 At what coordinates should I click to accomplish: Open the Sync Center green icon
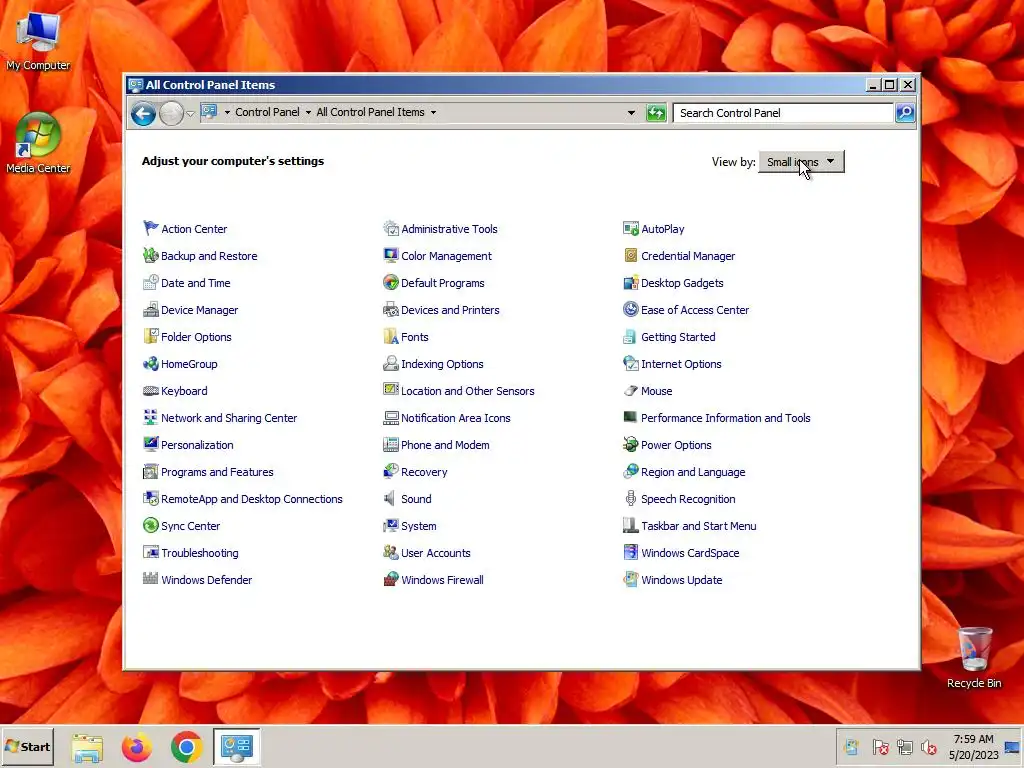(x=151, y=525)
